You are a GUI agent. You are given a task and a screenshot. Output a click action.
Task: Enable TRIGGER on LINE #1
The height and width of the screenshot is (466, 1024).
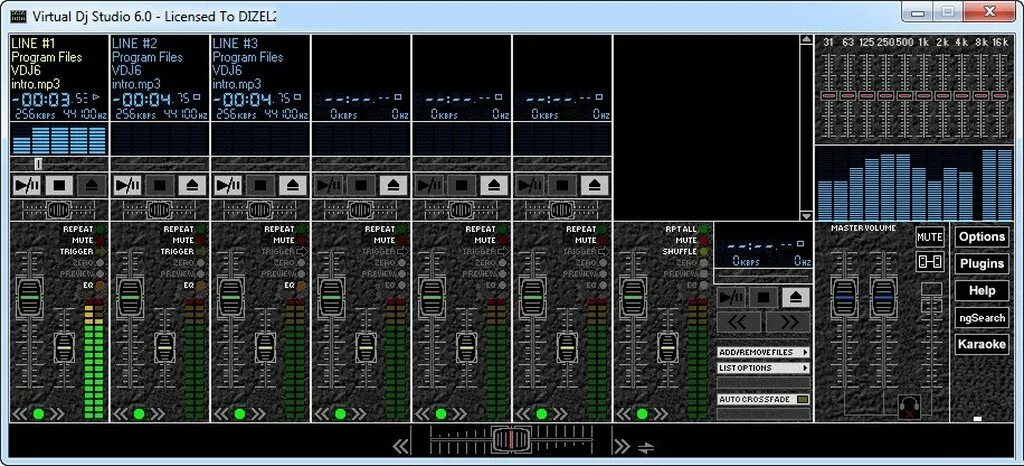click(x=100, y=251)
